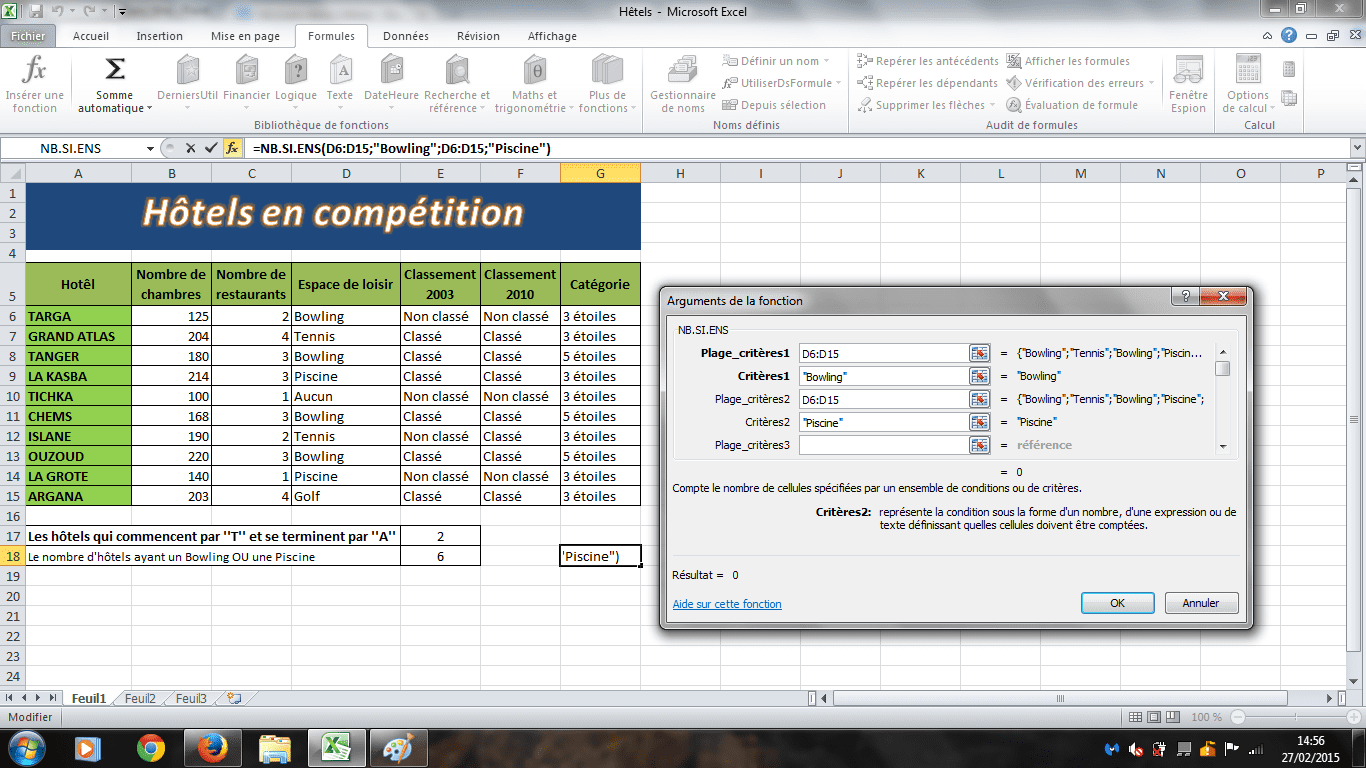
Task: Open the Aide sur cette fonction link
Action: click(727, 604)
